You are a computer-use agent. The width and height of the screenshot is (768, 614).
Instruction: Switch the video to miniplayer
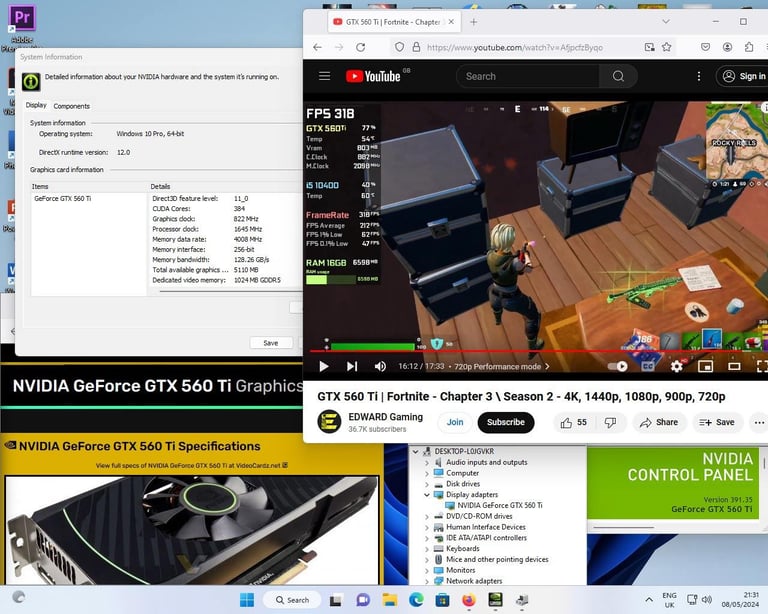tap(705, 366)
